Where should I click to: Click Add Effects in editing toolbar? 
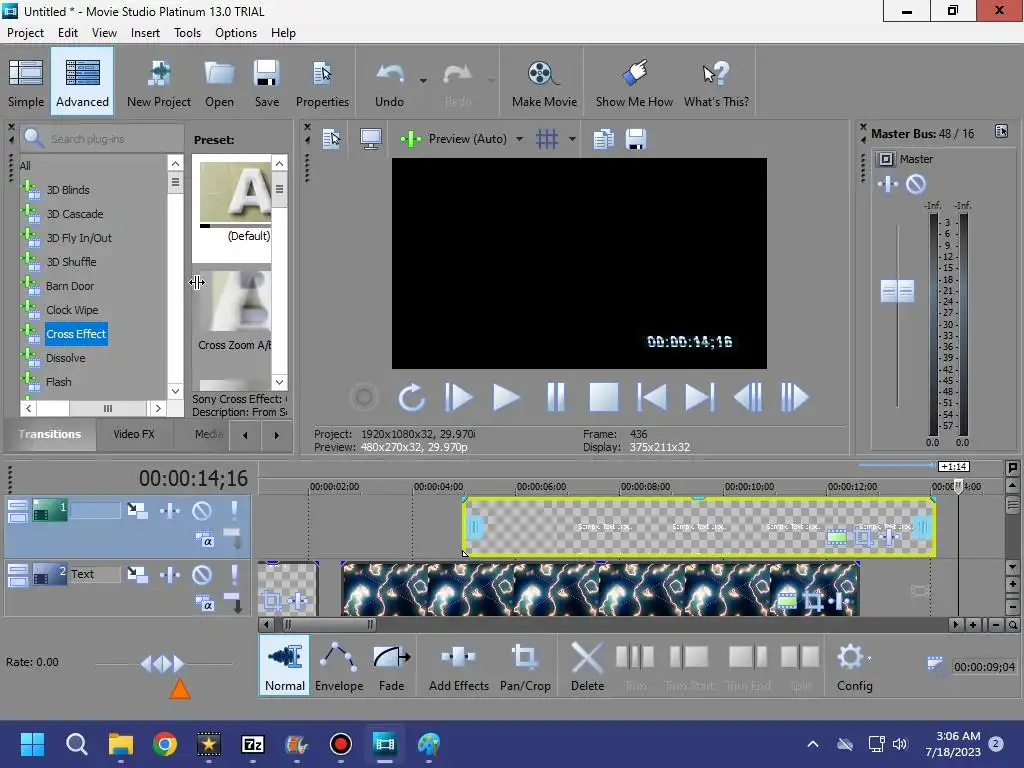[458, 665]
